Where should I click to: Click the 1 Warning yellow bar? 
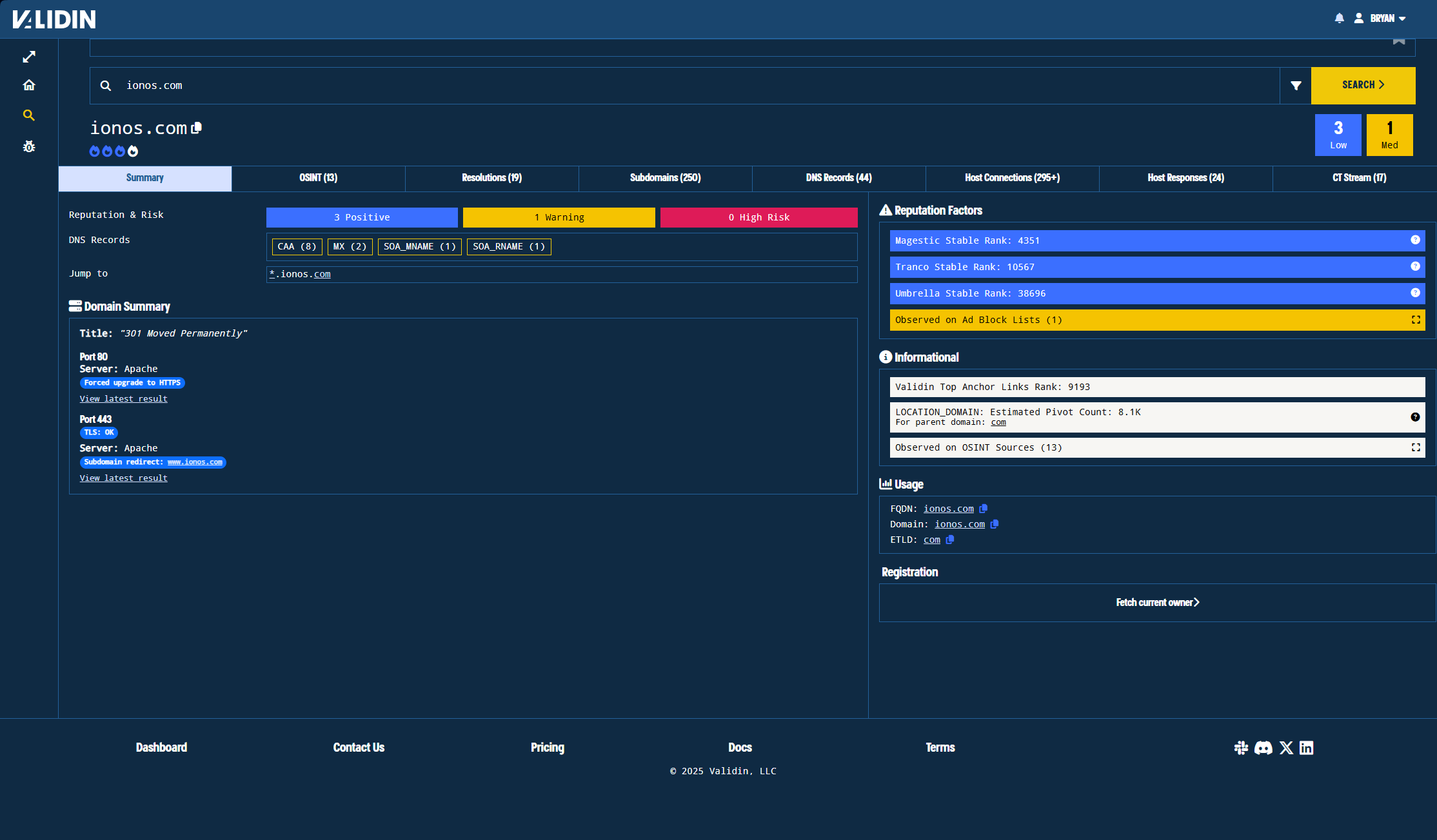pos(559,217)
